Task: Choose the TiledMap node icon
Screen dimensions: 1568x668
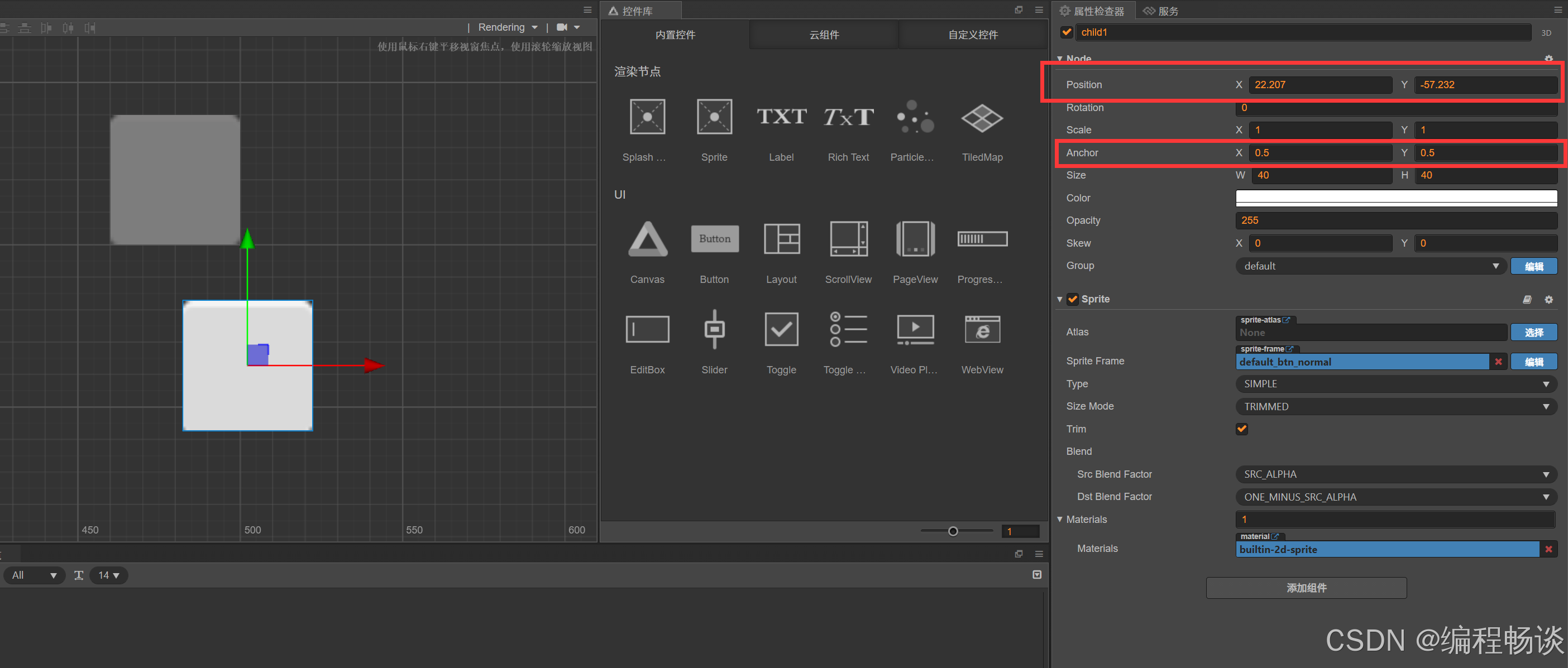Action: 981,117
